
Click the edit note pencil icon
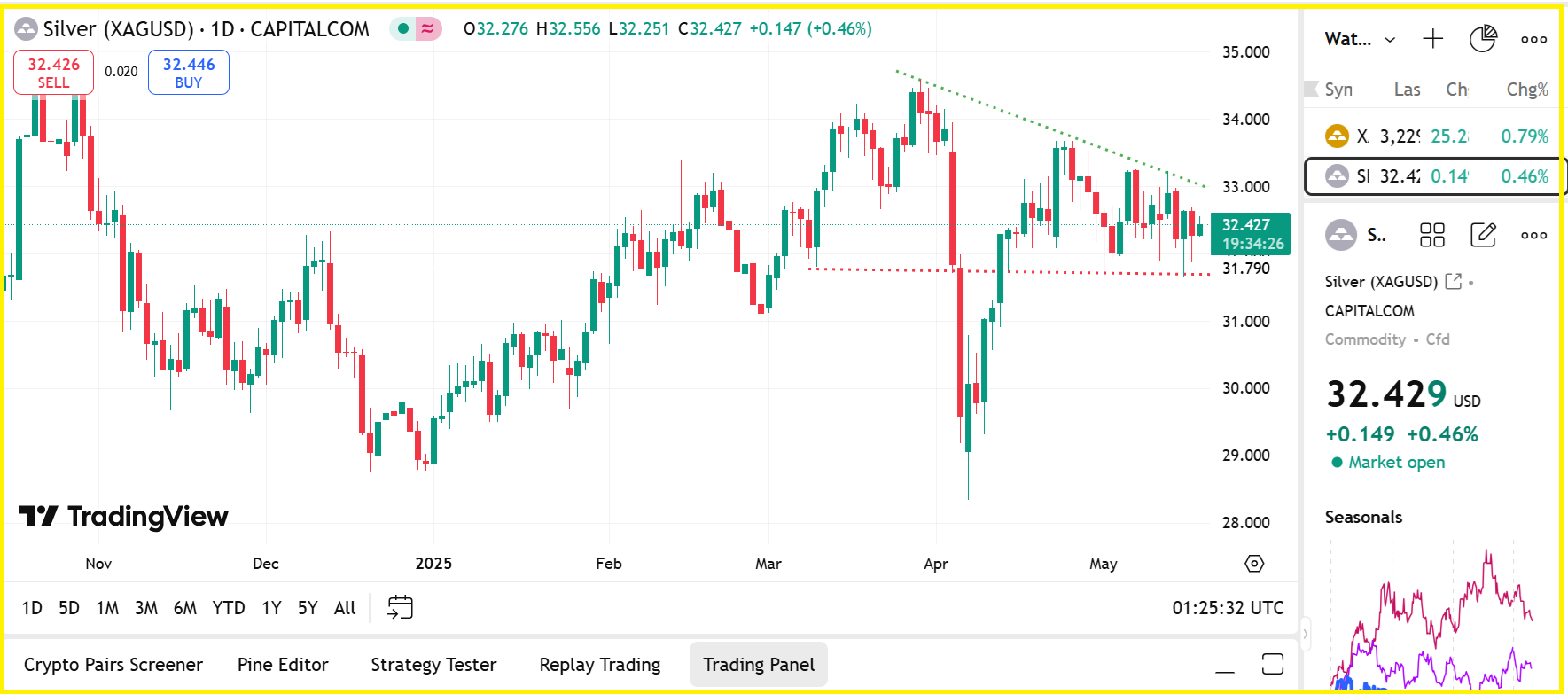coord(1483,235)
